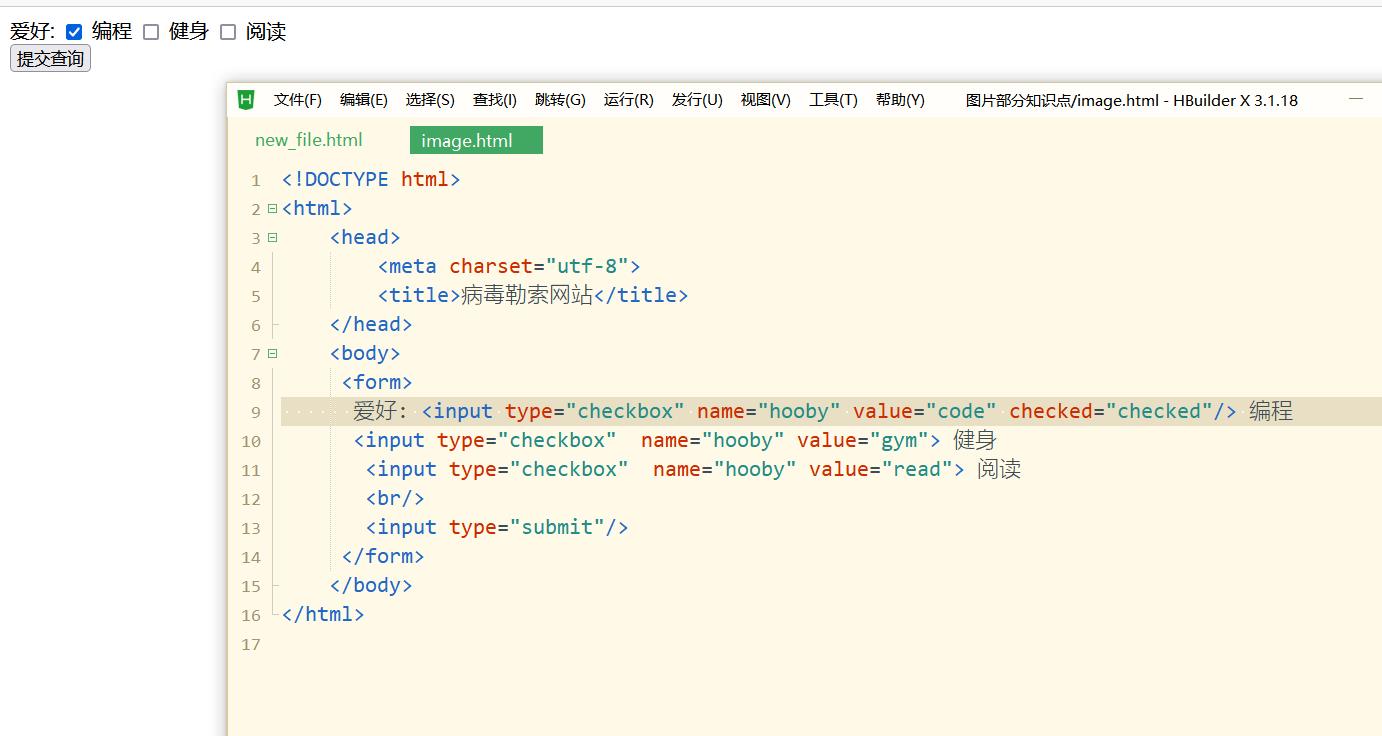Click the DOCTYPE declaration on line 1
This screenshot has height=736, width=1382.
(371, 180)
